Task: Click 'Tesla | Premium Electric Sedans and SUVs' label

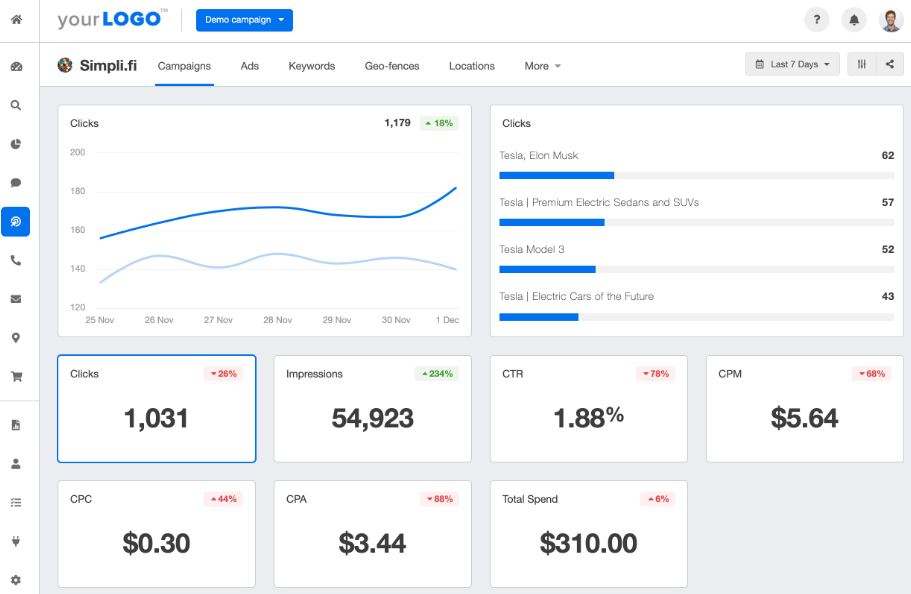Action: (x=599, y=202)
